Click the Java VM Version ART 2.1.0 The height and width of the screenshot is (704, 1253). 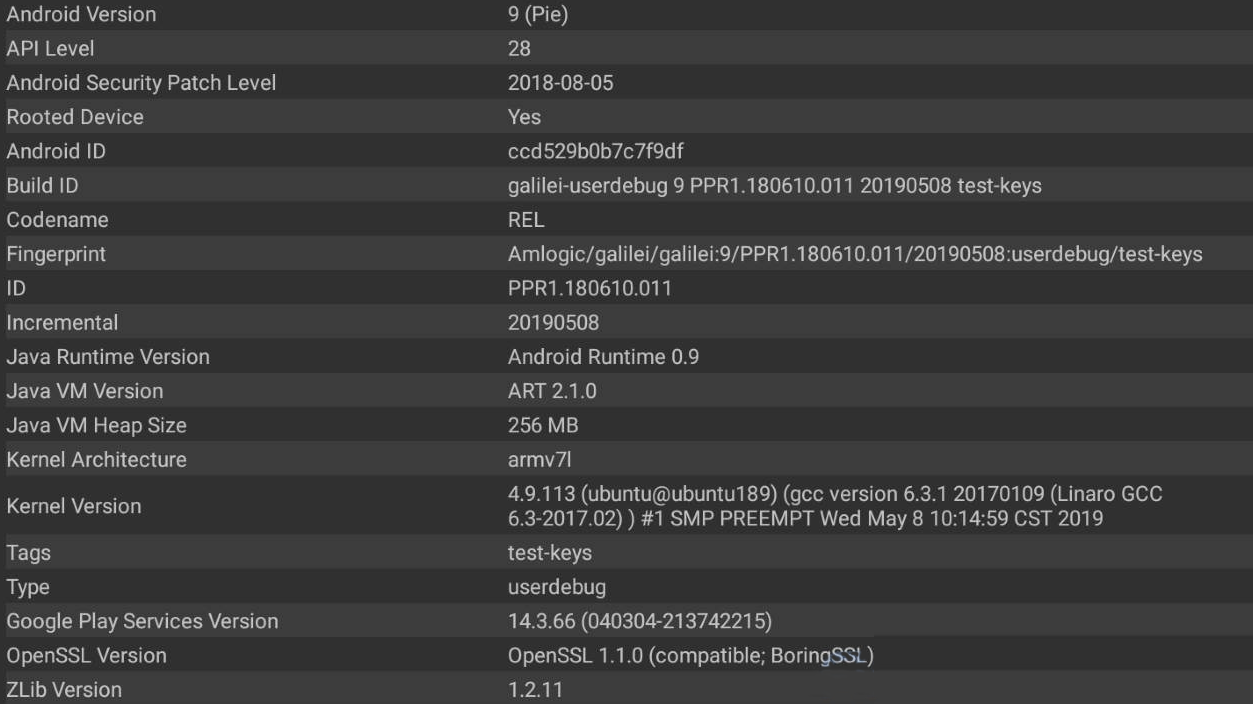tap(552, 391)
